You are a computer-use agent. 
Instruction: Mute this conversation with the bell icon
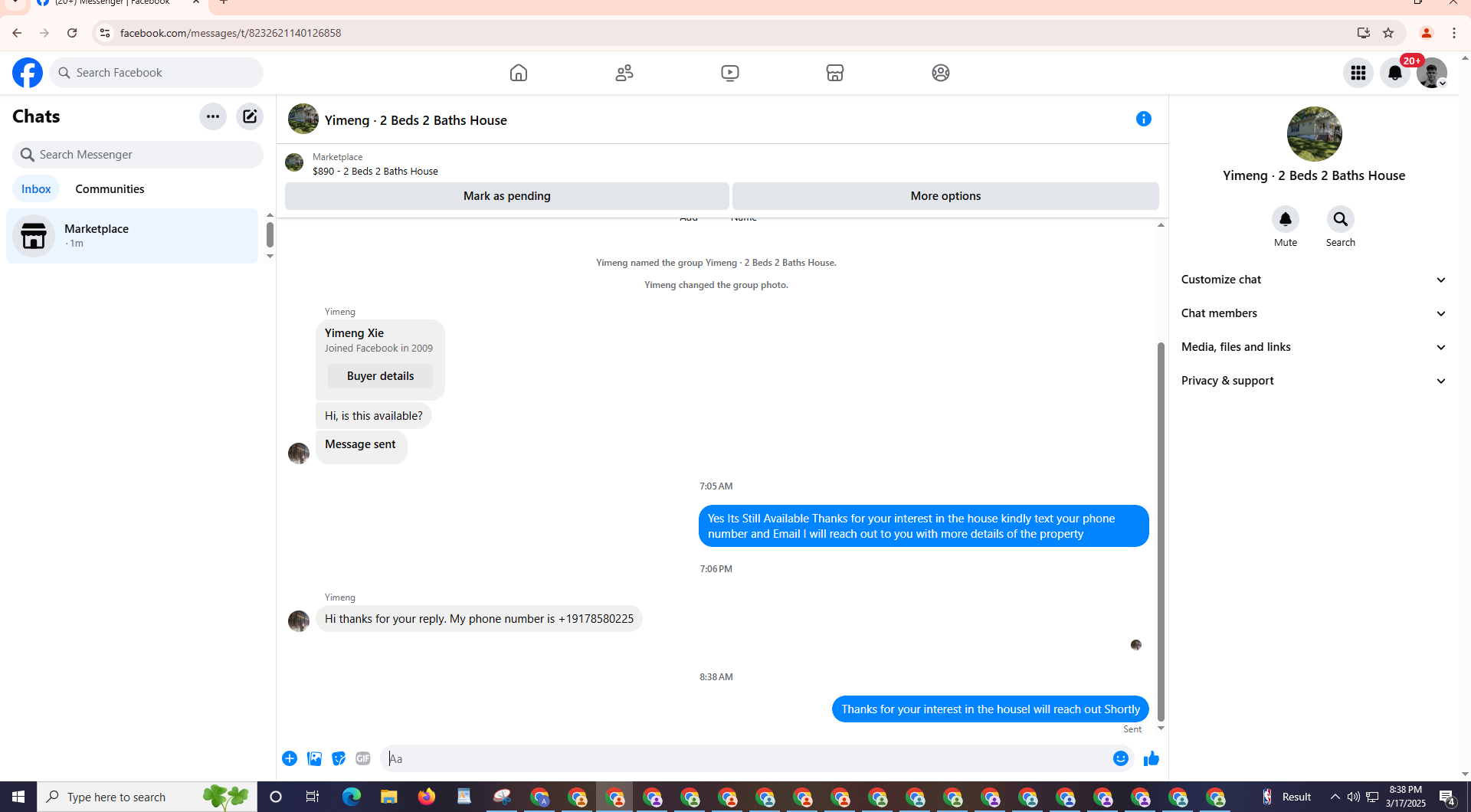pyautogui.click(x=1286, y=219)
